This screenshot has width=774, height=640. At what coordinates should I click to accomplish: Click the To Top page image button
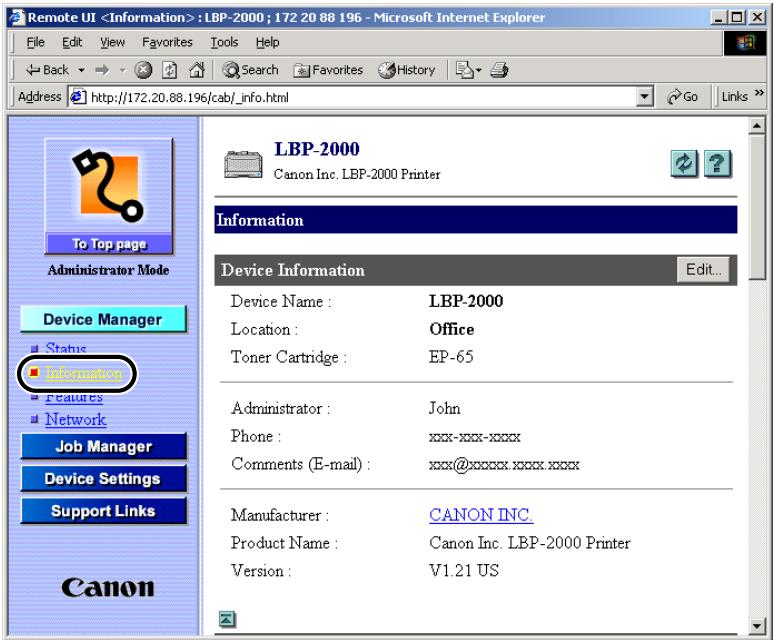click(109, 196)
